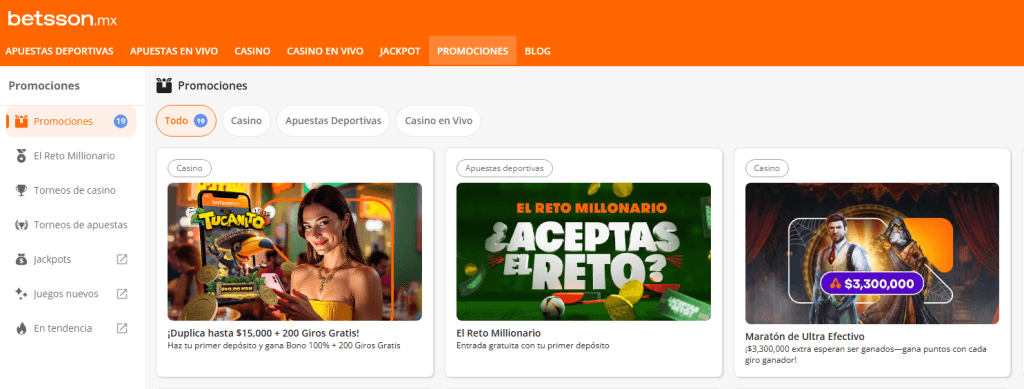The width and height of the screenshot is (1024, 389).
Task: Click the Apuestas deportivas tag on card
Action: pos(504,168)
